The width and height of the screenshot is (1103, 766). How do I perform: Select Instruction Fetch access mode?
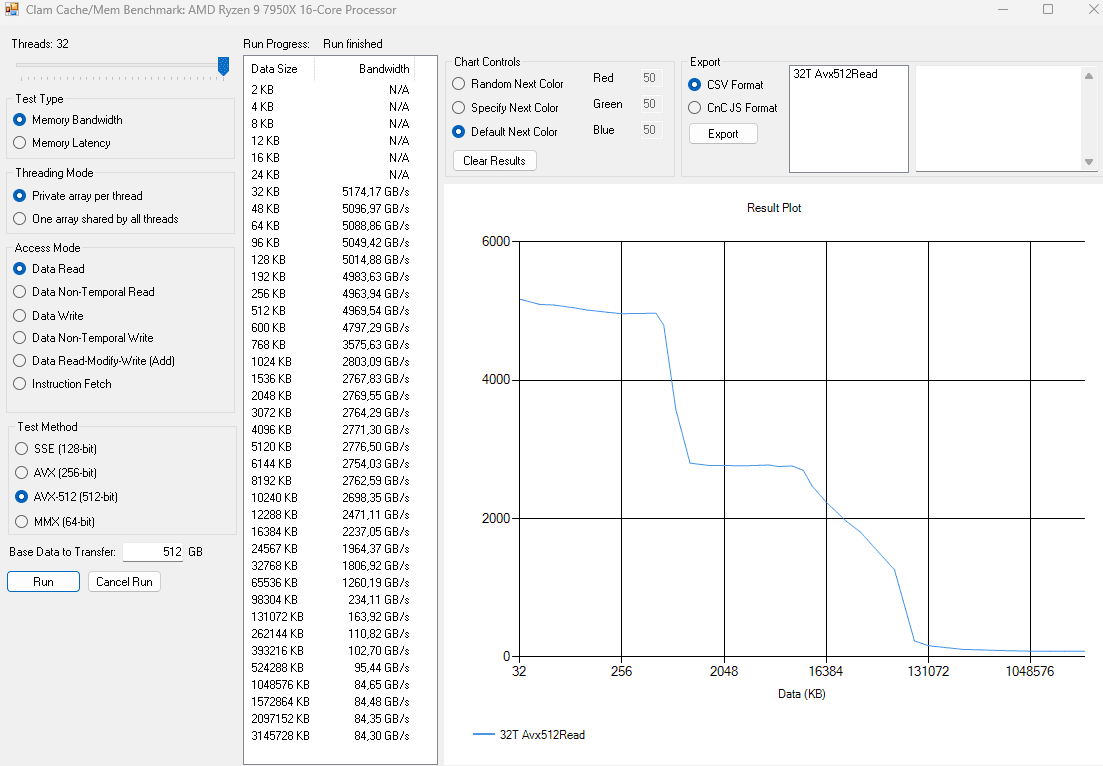pyautogui.click(x=63, y=383)
